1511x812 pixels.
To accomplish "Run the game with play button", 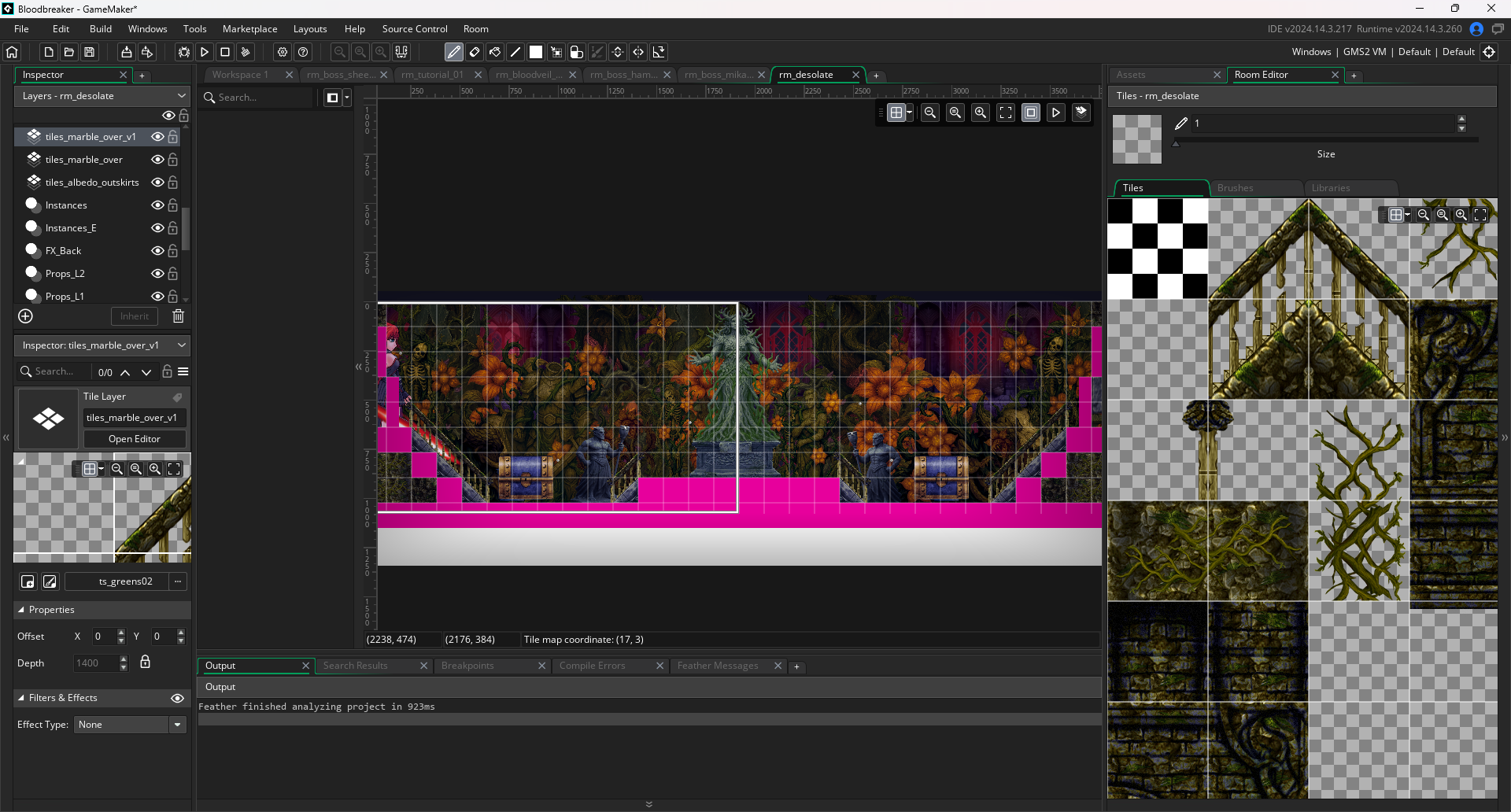I will pos(205,52).
